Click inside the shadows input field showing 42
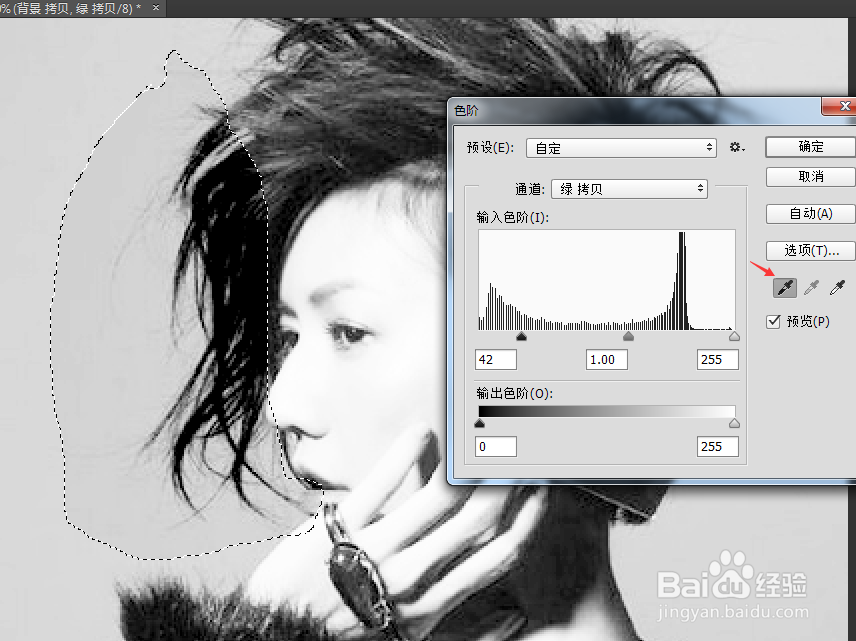Screen dimensions: 856x641 click(495, 359)
